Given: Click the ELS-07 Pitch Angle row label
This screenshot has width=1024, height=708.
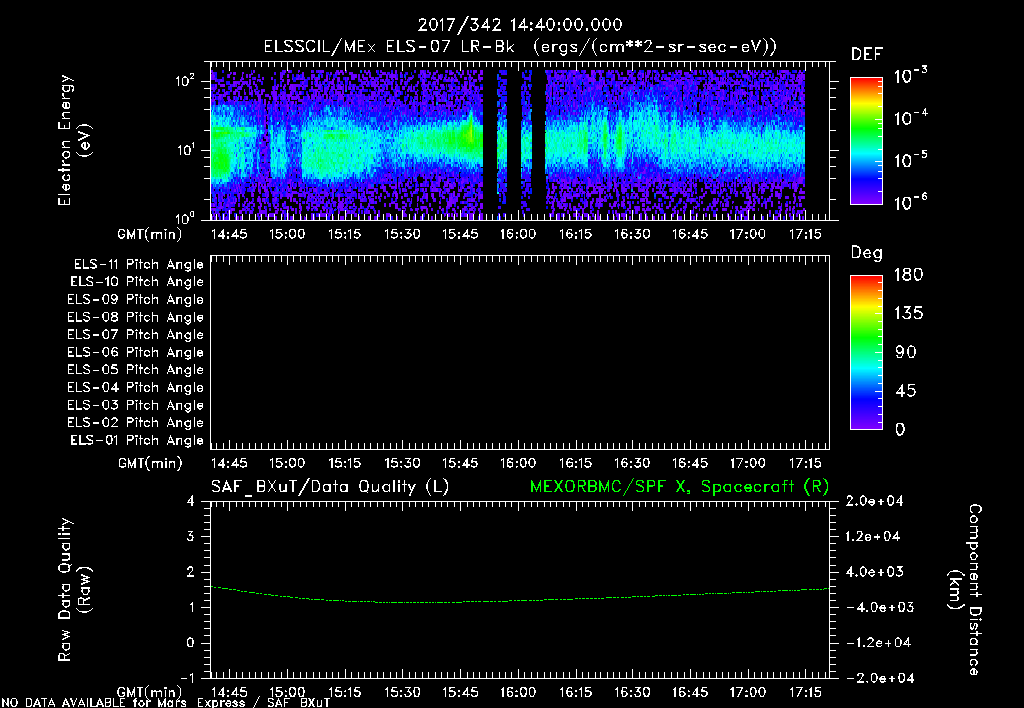Looking at the screenshot, I should coord(136,334).
